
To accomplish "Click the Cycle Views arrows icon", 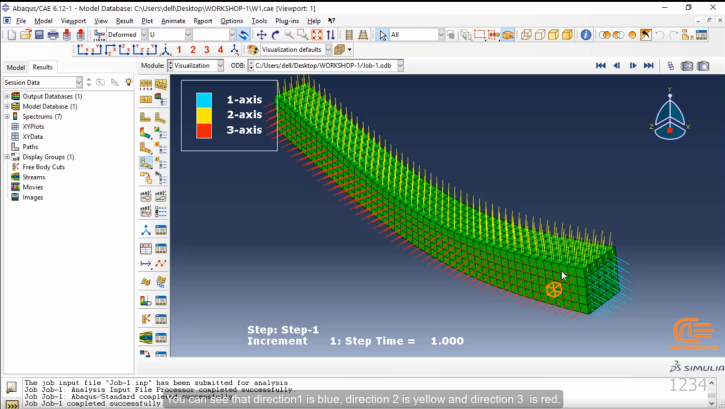I will pyautogui.click(x=331, y=35).
